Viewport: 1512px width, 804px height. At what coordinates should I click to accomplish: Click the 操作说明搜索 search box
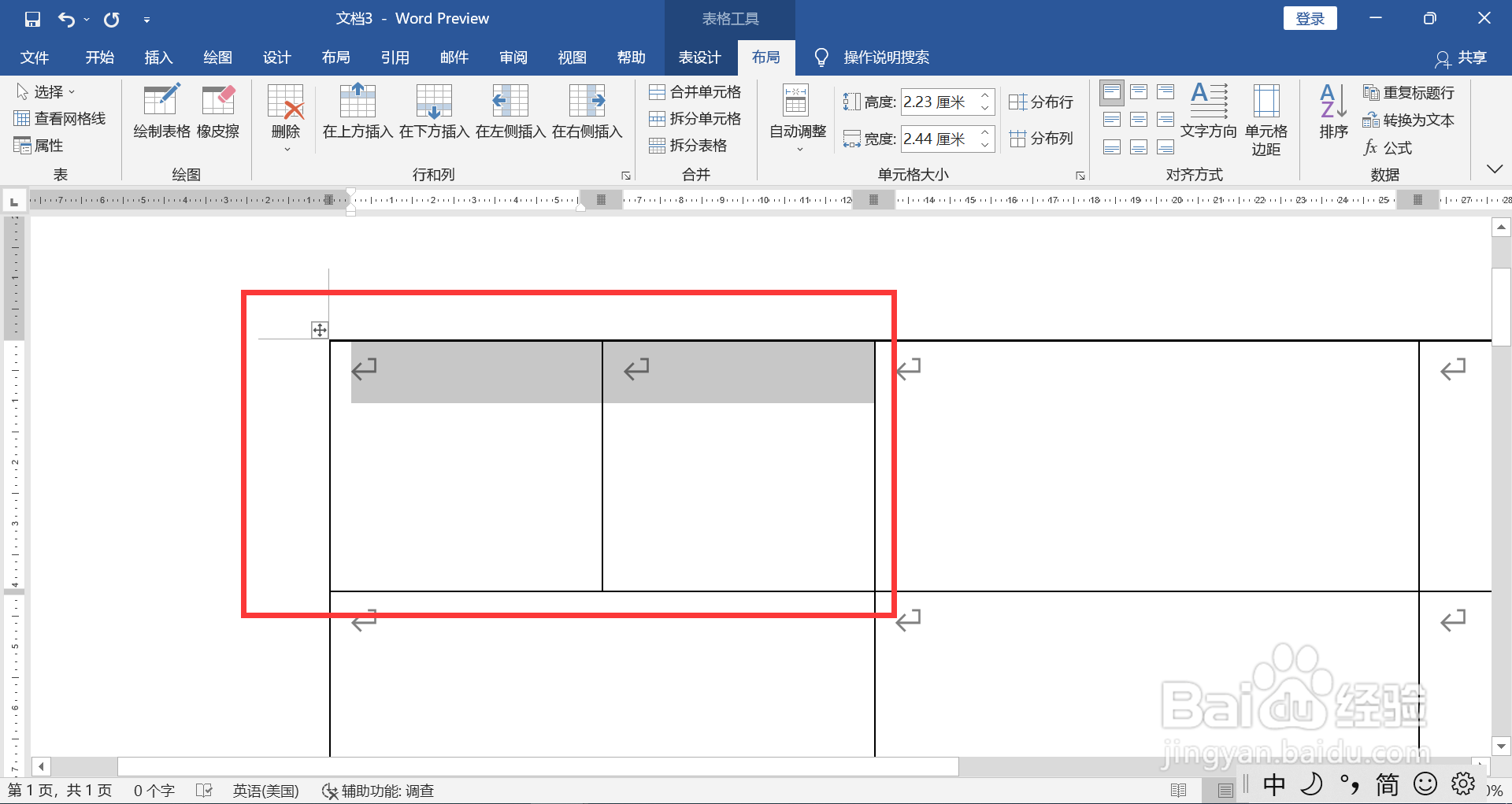pos(886,57)
